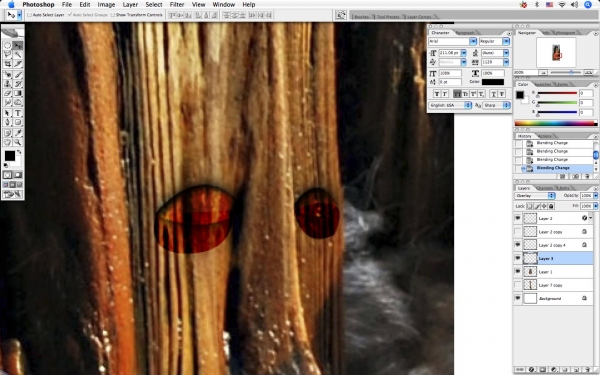Screen dimensions: 600x375
Task: Select the Dodge tool
Action: [18, 102]
